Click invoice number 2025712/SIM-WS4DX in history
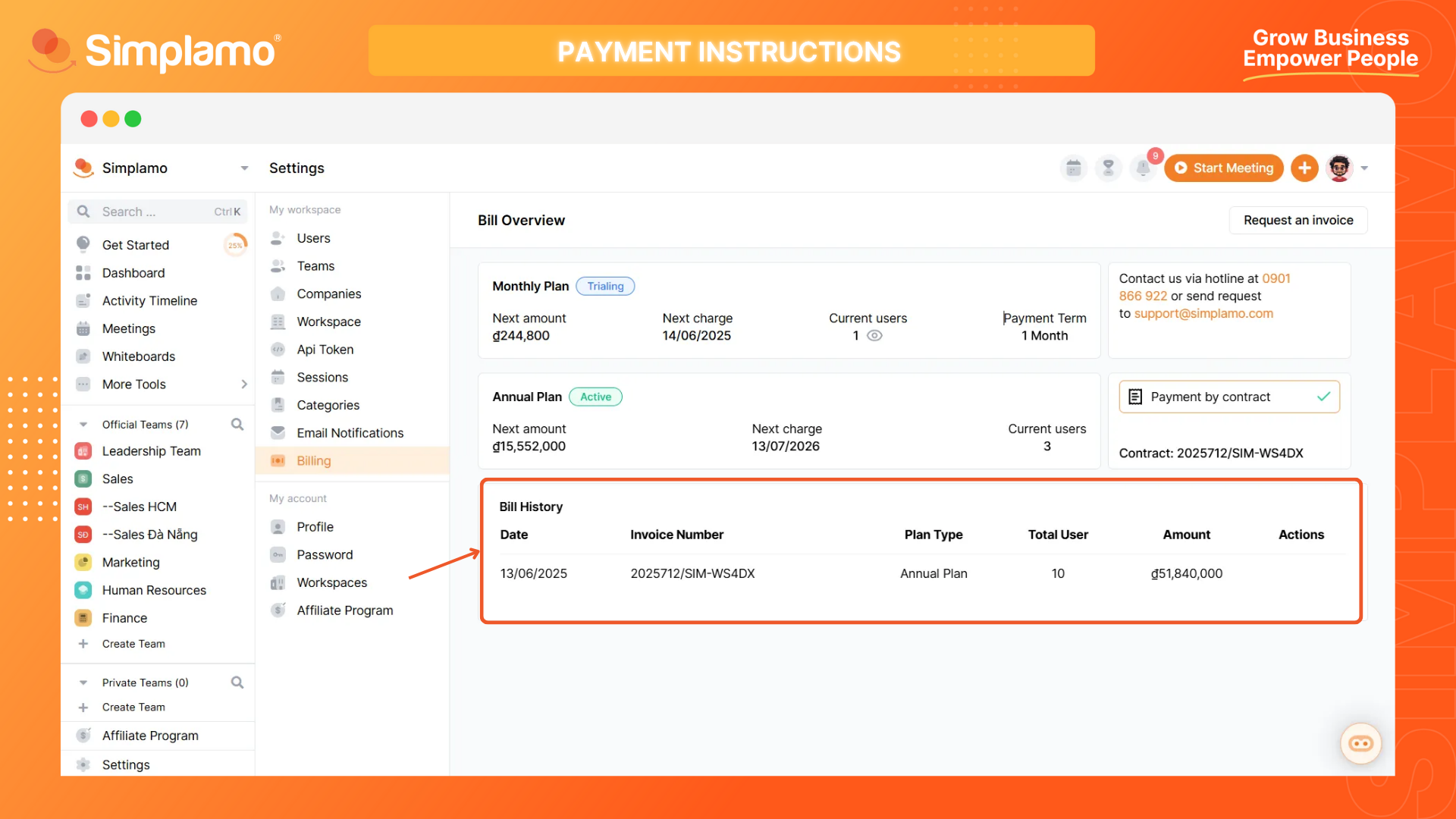Image resolution: width=1456 pixels, height=819 pixels. [x=692, y=574]
